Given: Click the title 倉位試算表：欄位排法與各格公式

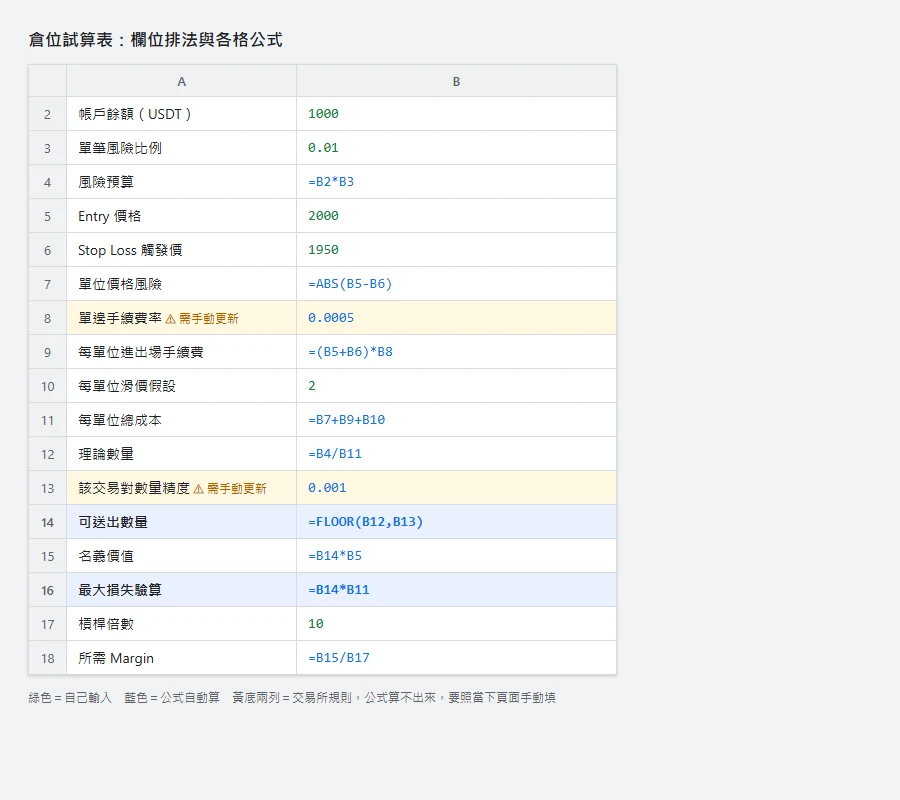Looking at the screenshot, I should click(156, 40).
